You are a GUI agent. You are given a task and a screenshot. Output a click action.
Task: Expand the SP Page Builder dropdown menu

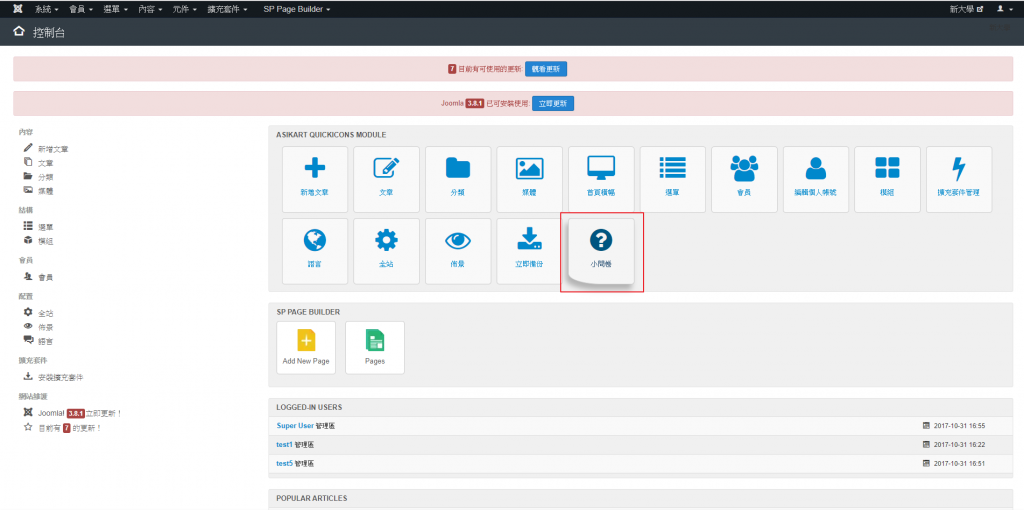tap(296, 9)
